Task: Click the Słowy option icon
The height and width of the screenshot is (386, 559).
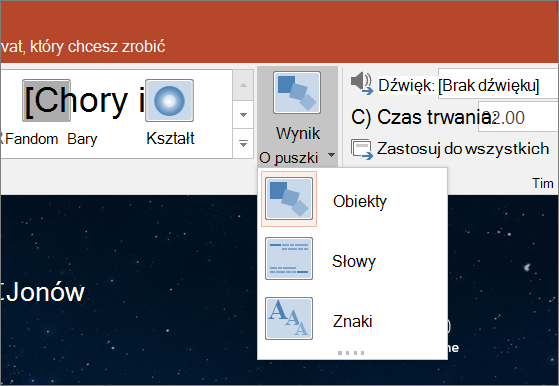Action: pos(289,259)
